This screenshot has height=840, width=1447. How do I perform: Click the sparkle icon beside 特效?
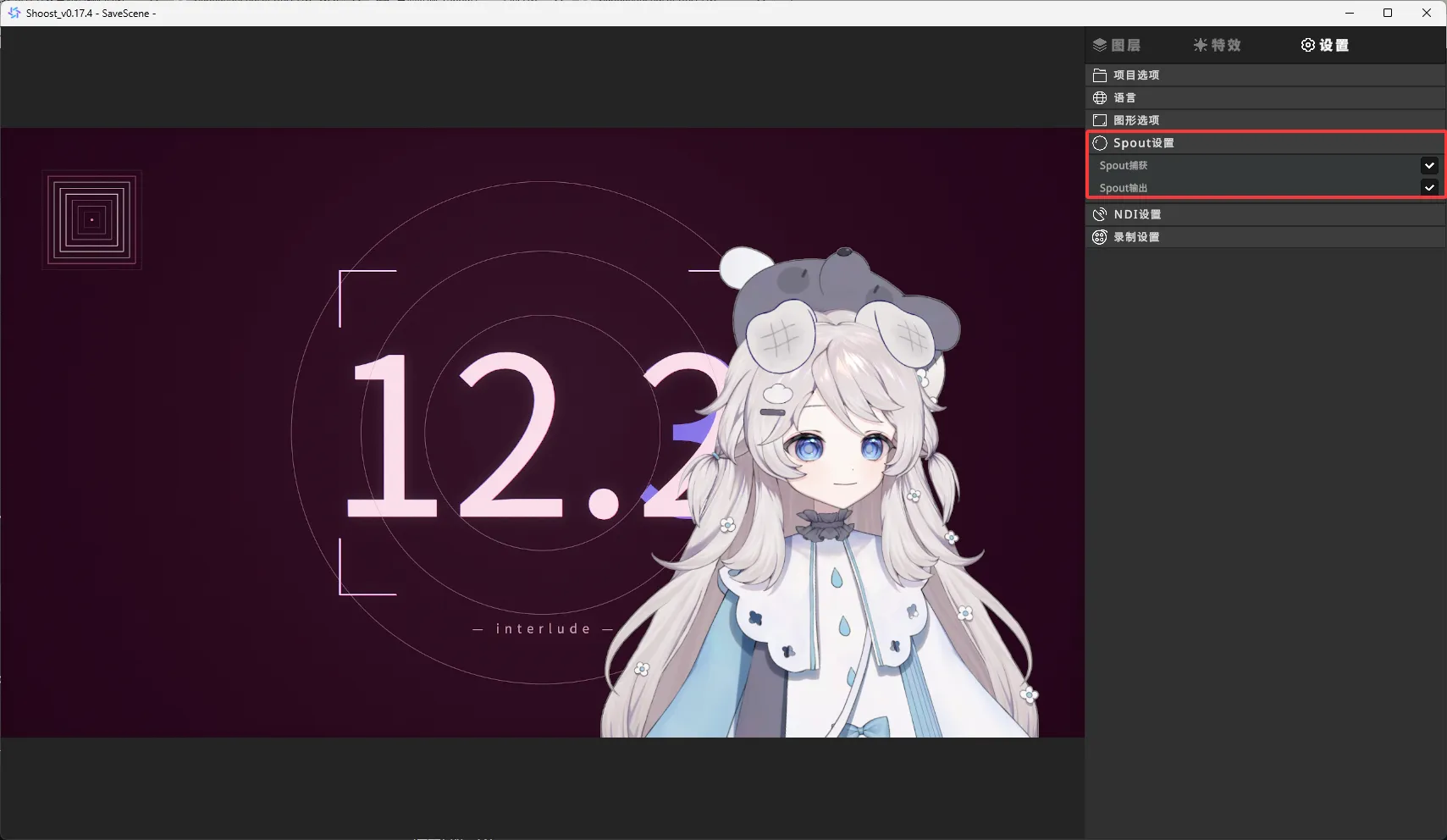tap(1201, 45)
